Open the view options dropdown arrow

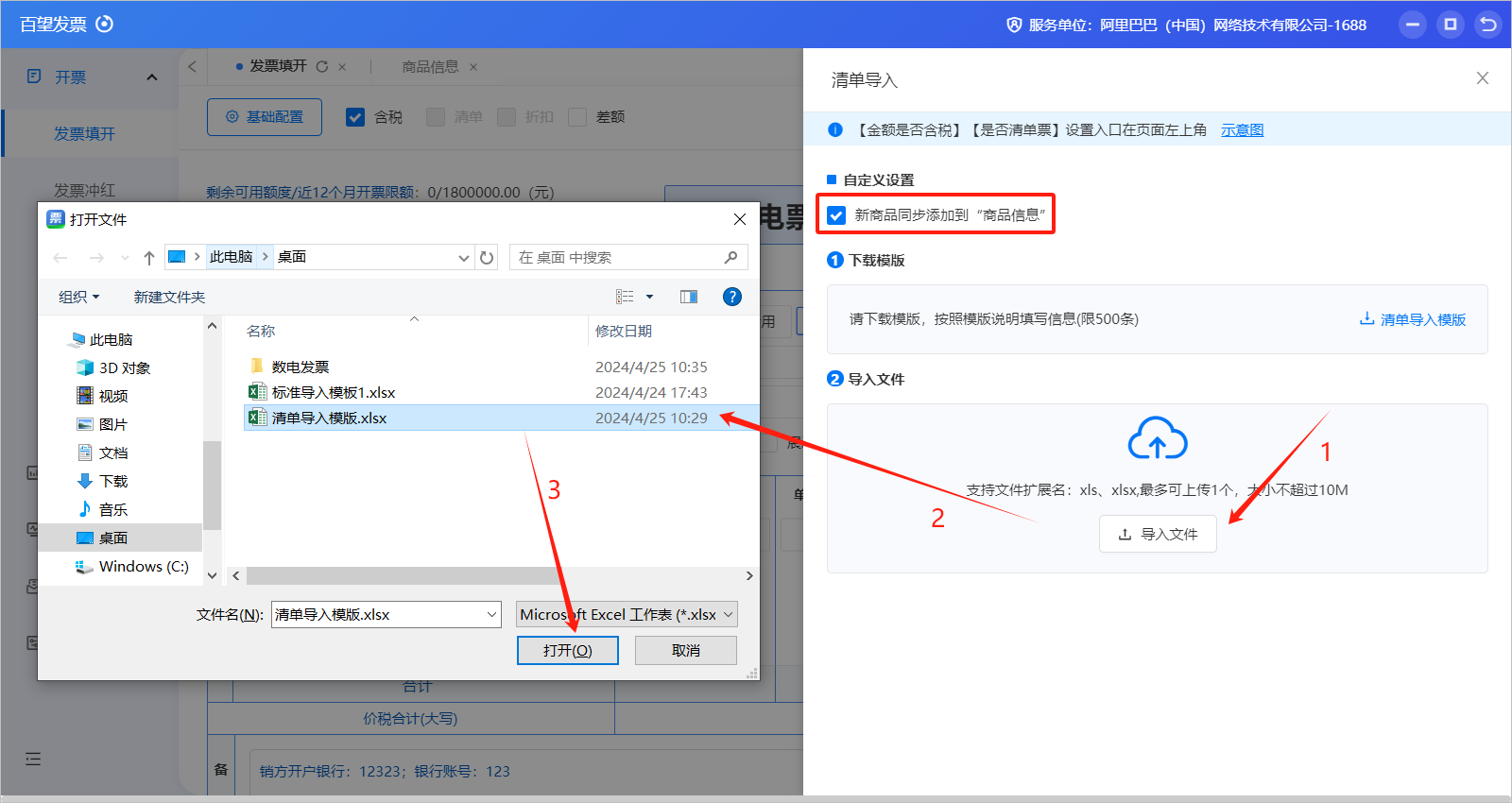[x=649, y=297]
